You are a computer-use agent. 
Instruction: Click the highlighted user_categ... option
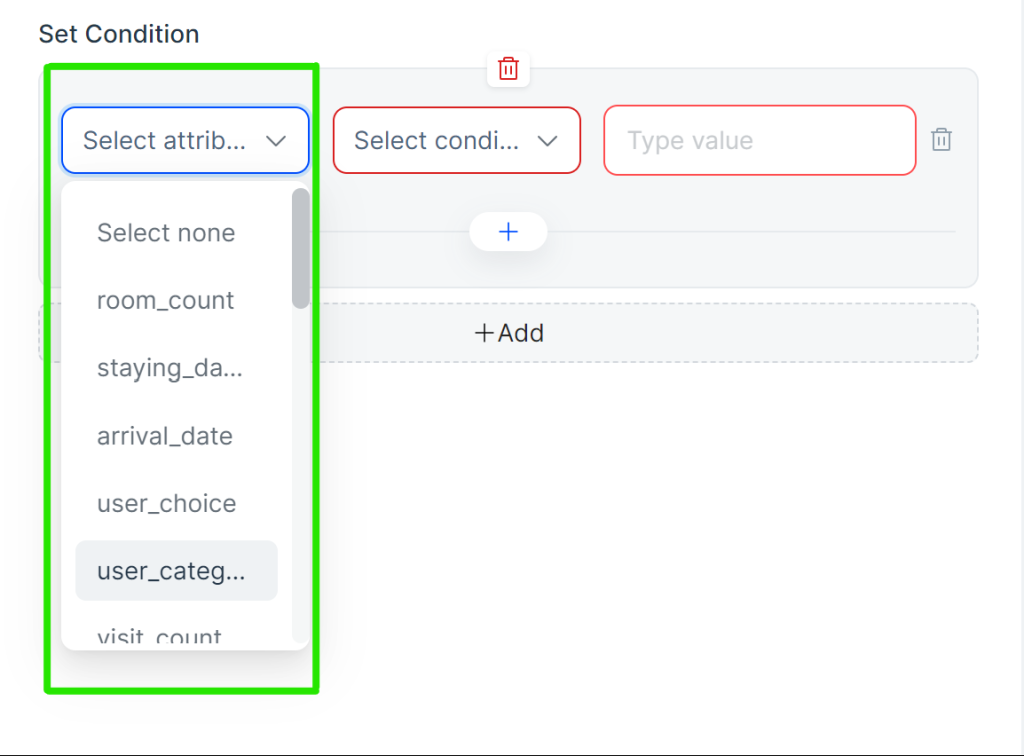[x=176, y=571]
